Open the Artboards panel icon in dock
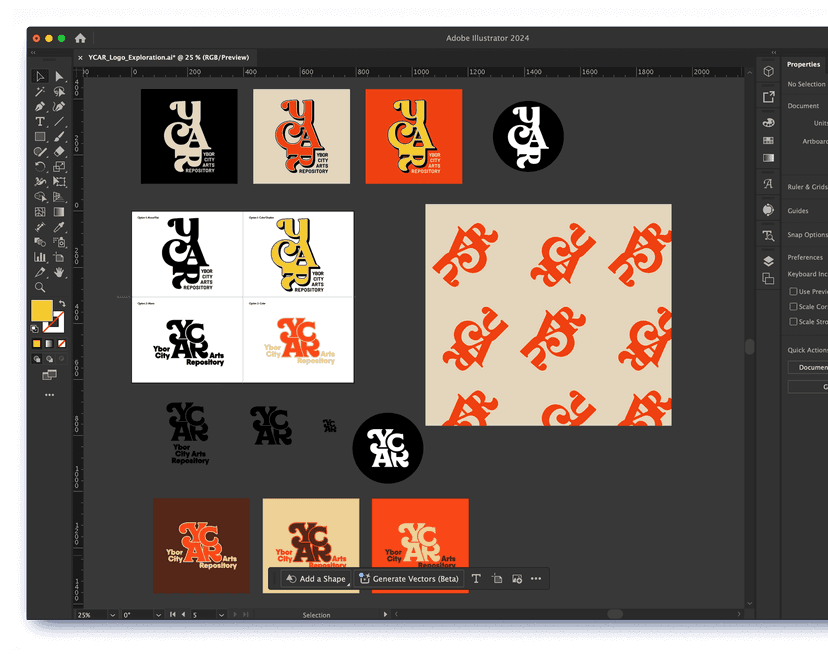 click(768, 279)
